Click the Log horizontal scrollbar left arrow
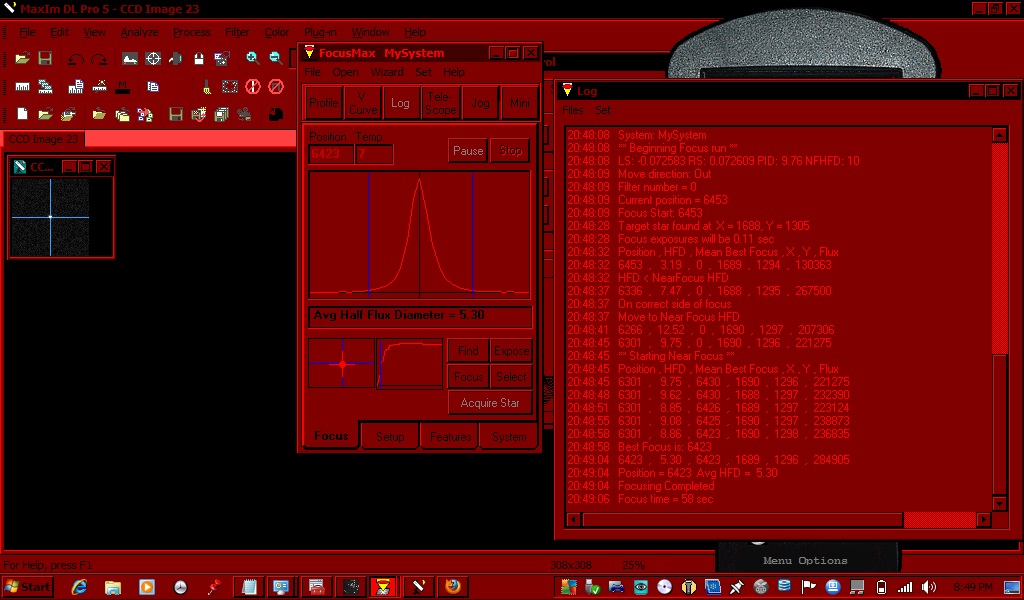 coord(573,520)
